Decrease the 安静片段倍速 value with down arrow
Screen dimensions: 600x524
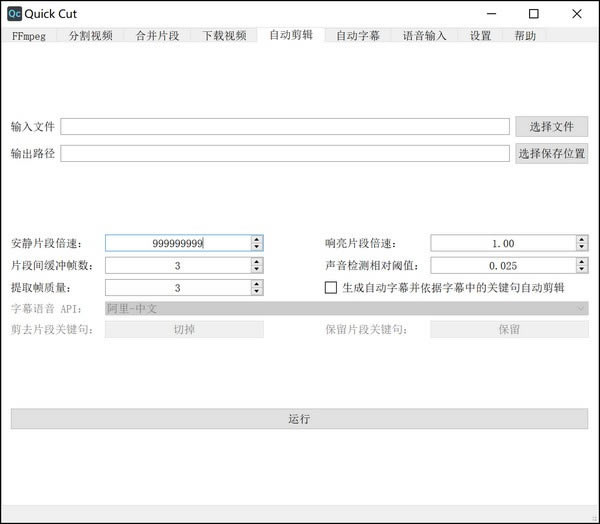(257, 247)
